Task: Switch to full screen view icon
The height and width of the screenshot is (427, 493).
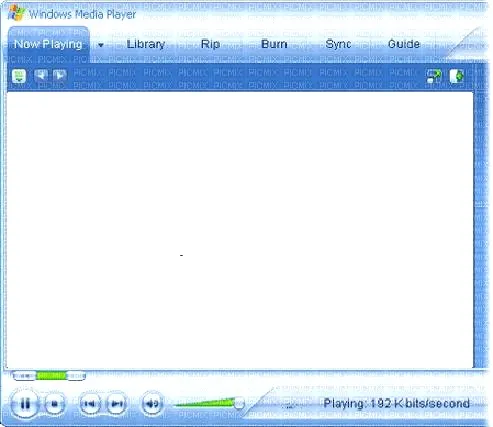Action: (x=434, y=76)
